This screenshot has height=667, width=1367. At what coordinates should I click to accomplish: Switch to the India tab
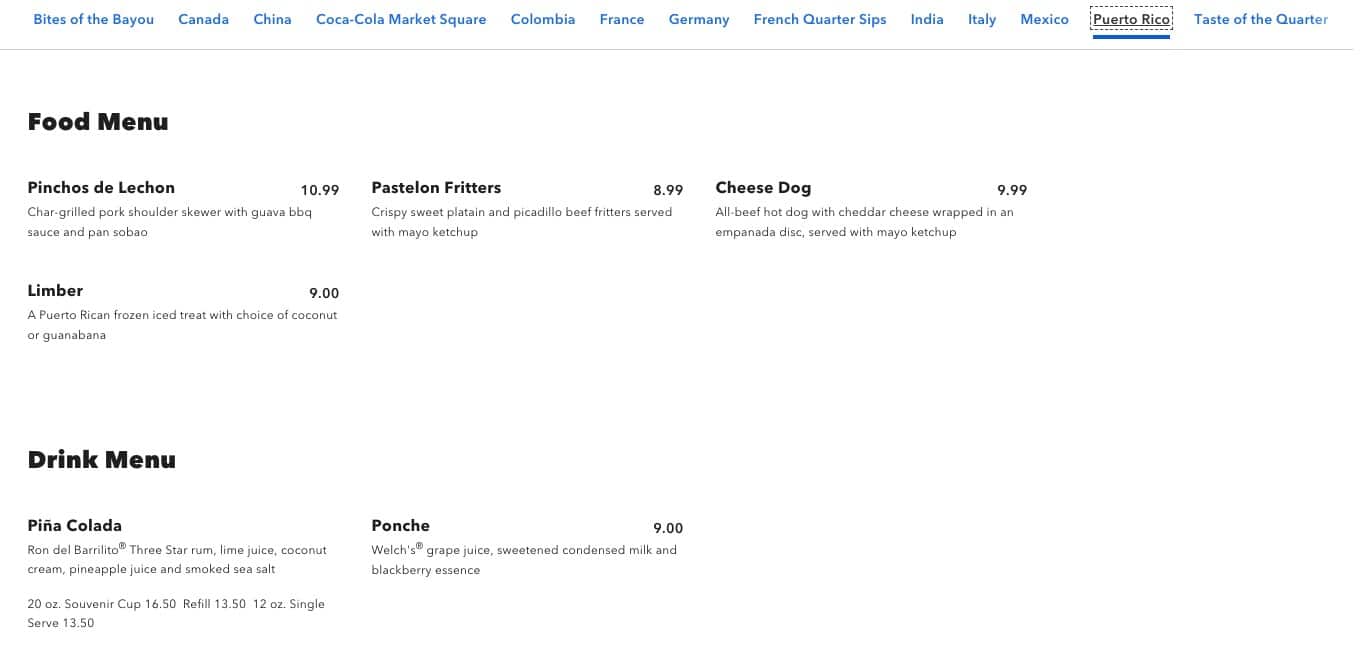pyautogui.click(x=927, y=19)
